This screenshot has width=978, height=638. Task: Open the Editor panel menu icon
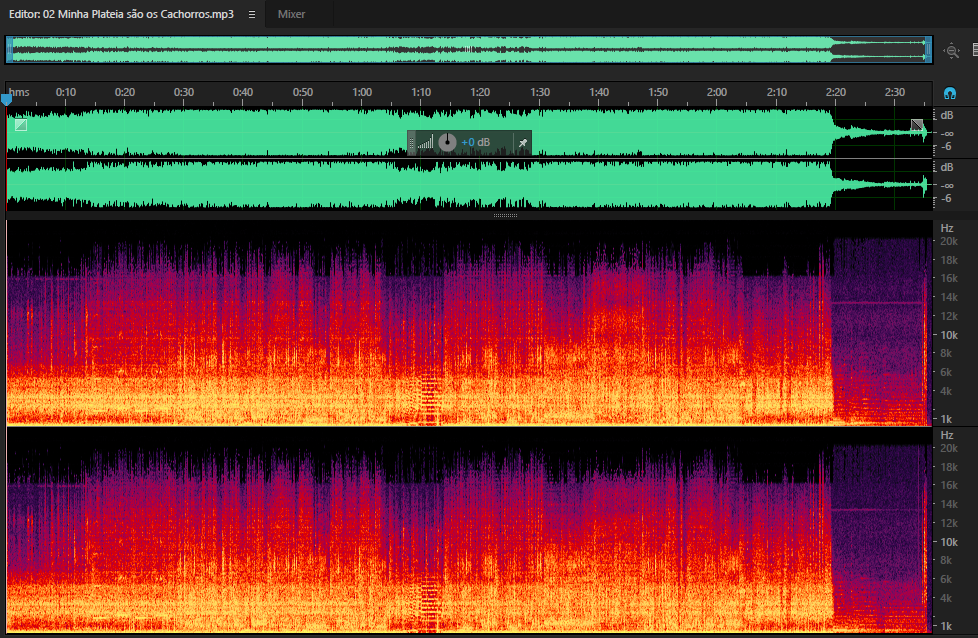coord(252,14)
